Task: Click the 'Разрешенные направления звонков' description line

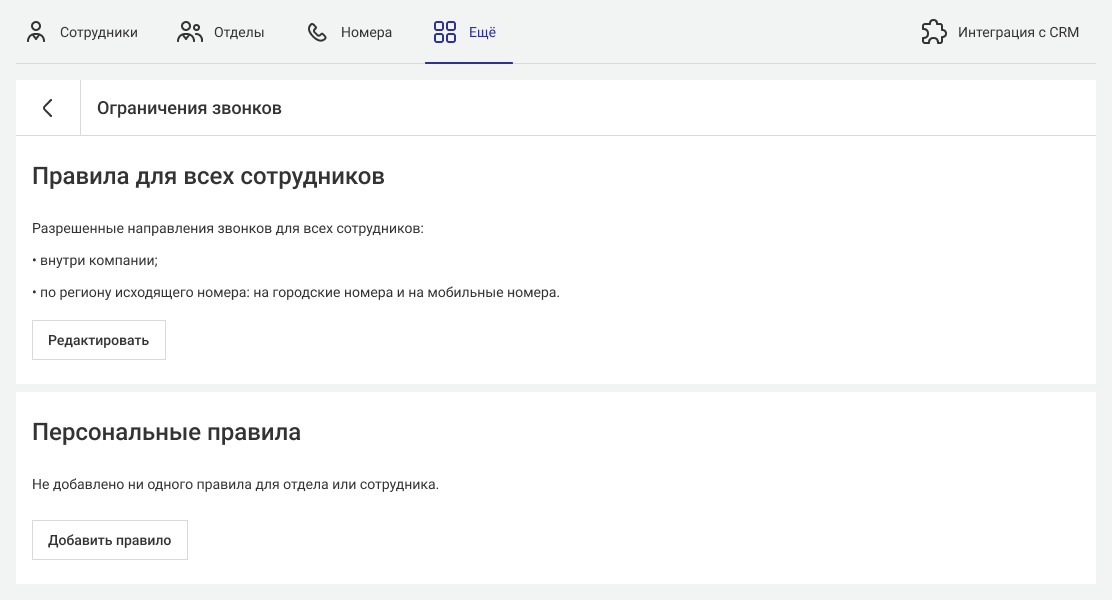Action: (x=228, y=229)
